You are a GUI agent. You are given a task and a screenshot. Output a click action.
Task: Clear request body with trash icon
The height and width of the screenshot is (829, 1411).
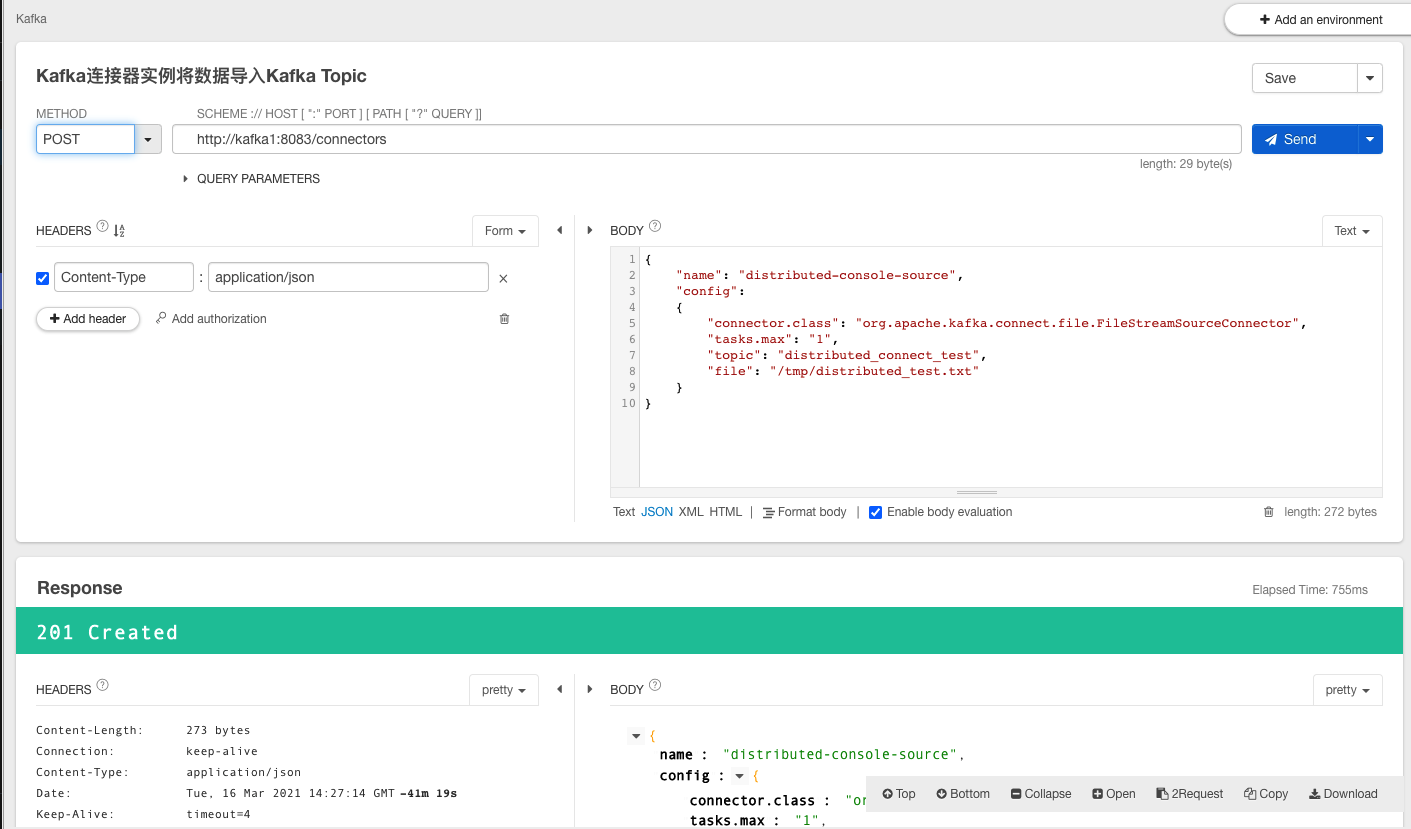tap(1269, 512)
